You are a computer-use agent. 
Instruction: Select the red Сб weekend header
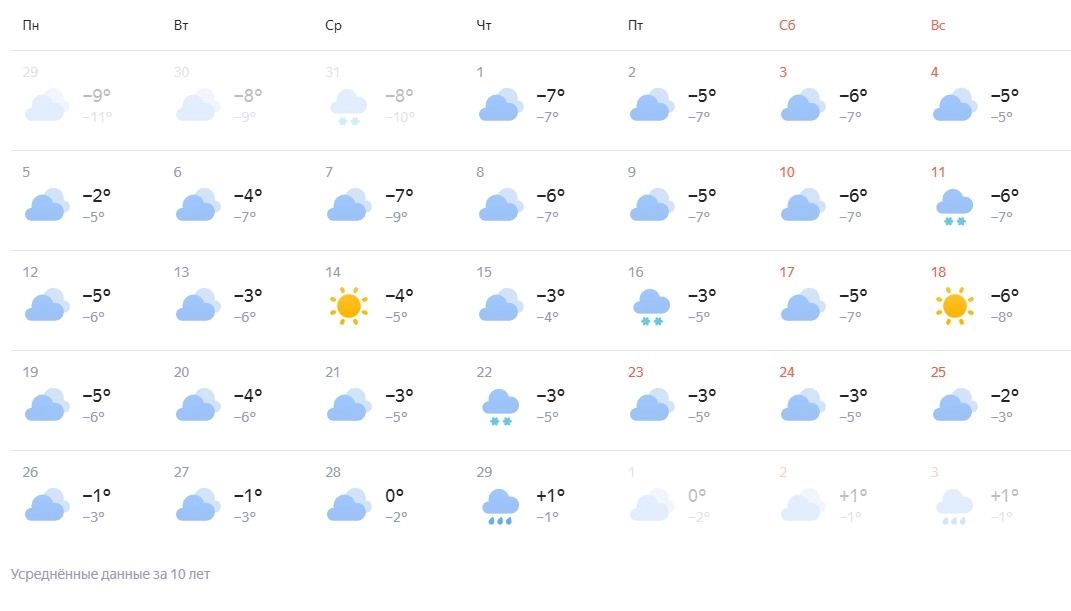point(787,25)
